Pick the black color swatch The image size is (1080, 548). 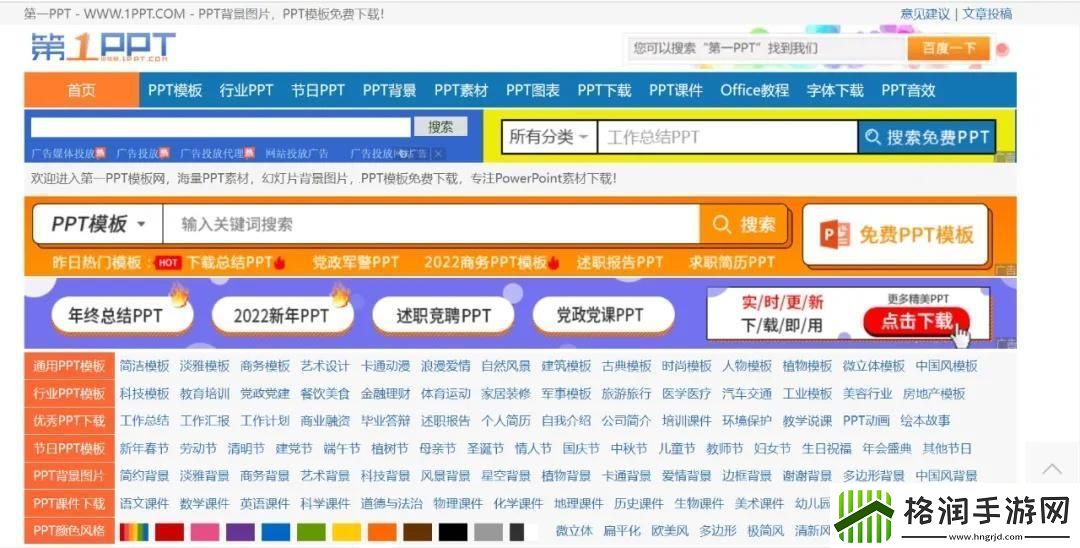(453, 531)
